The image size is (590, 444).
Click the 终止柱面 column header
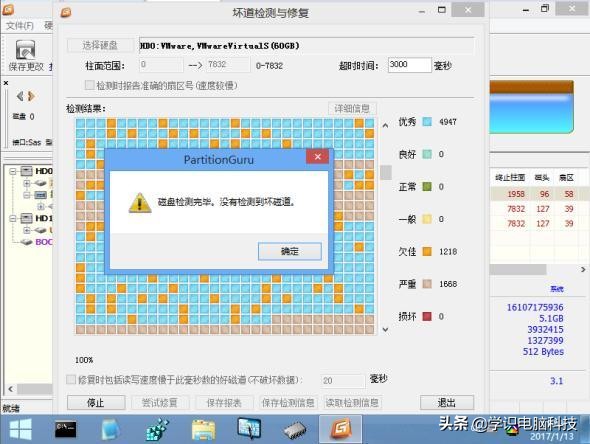[510, 178]
